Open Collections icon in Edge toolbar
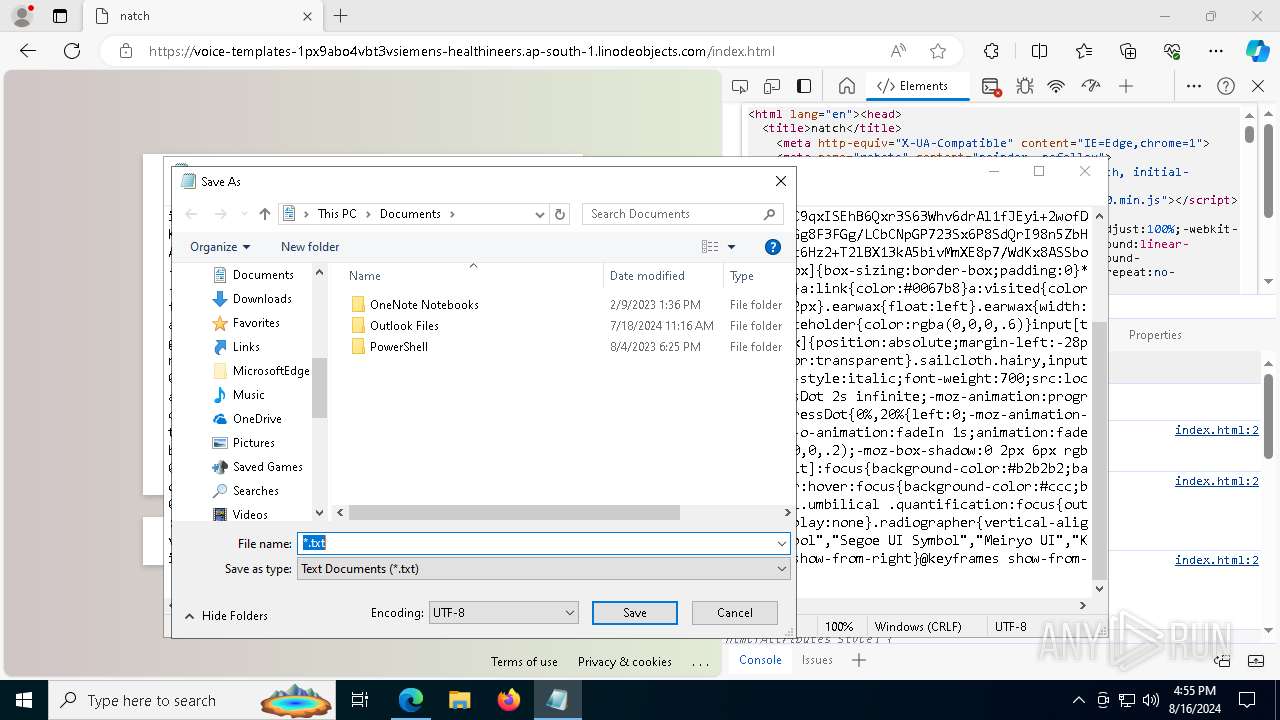Image resolution: width=1280 pixels, height=720 pixels. pos(1128,51)
